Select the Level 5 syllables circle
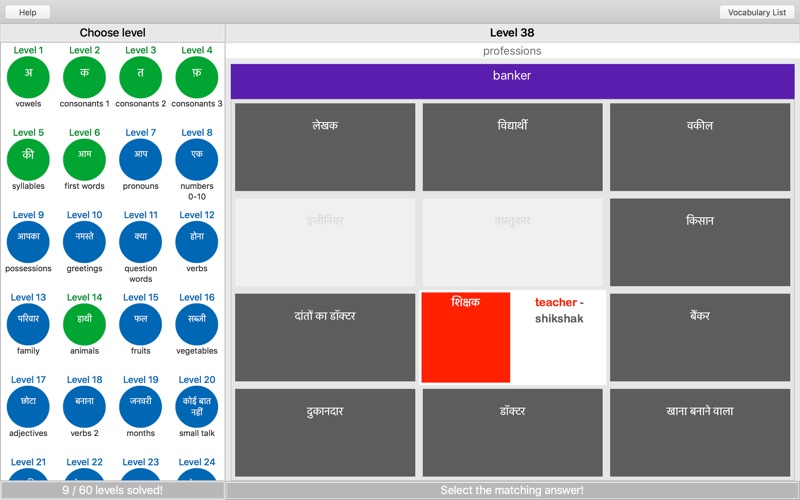 [28, 159]
